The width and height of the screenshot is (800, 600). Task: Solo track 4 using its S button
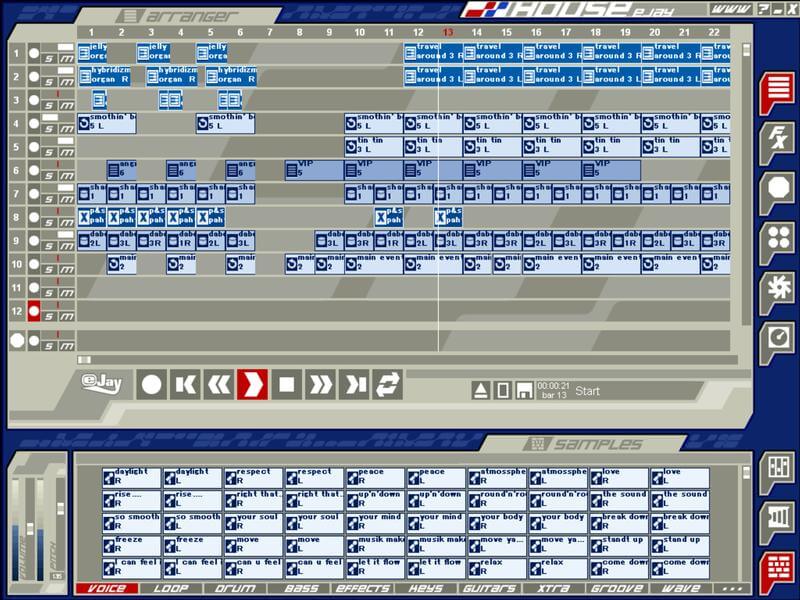(49, 129)
